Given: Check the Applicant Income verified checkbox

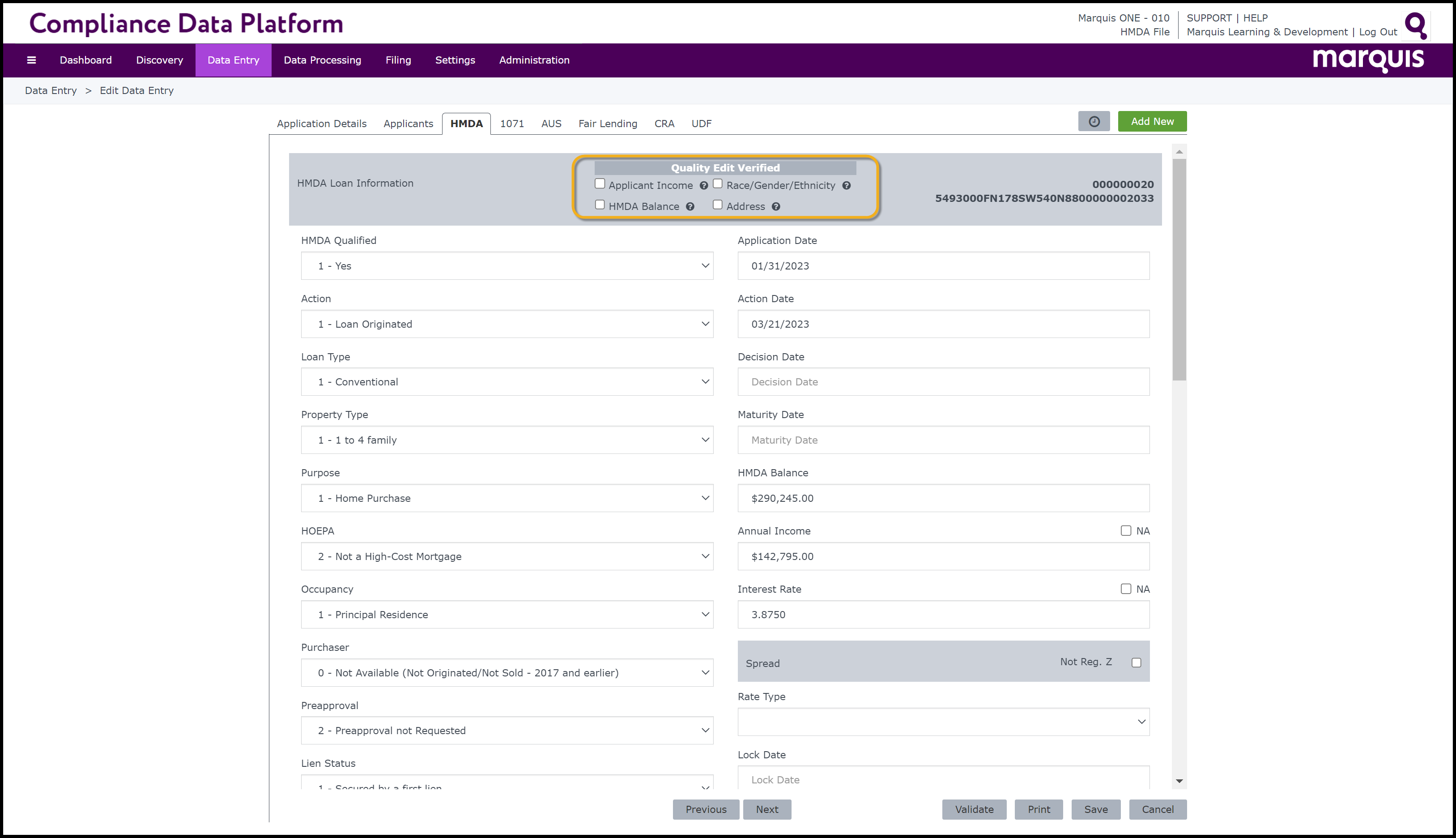Looking at the screenshot, I should click(600, 184).
